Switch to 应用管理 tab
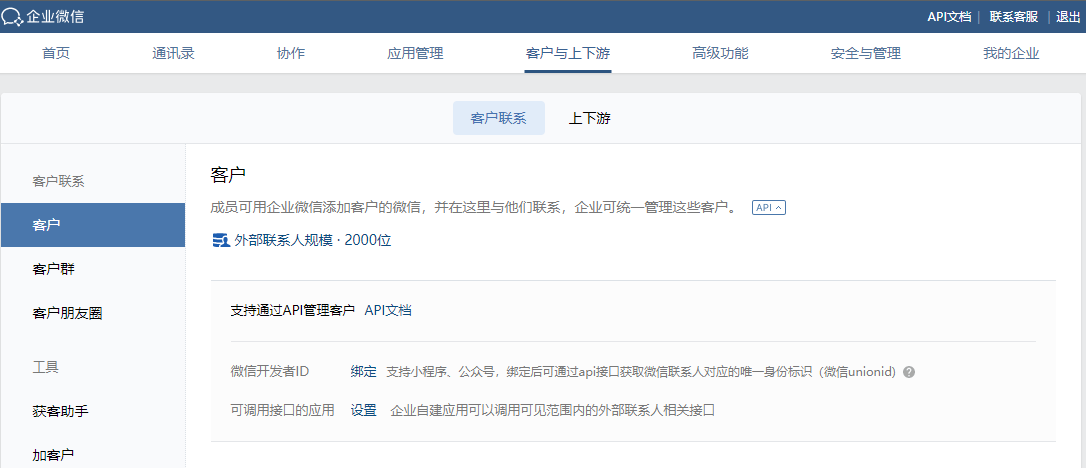The height and width of the screenshot is (468, 1086). point(414,54)
